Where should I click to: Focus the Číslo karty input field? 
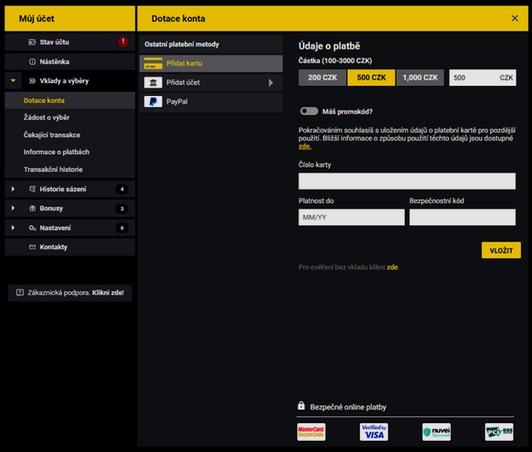pos(407,181)
